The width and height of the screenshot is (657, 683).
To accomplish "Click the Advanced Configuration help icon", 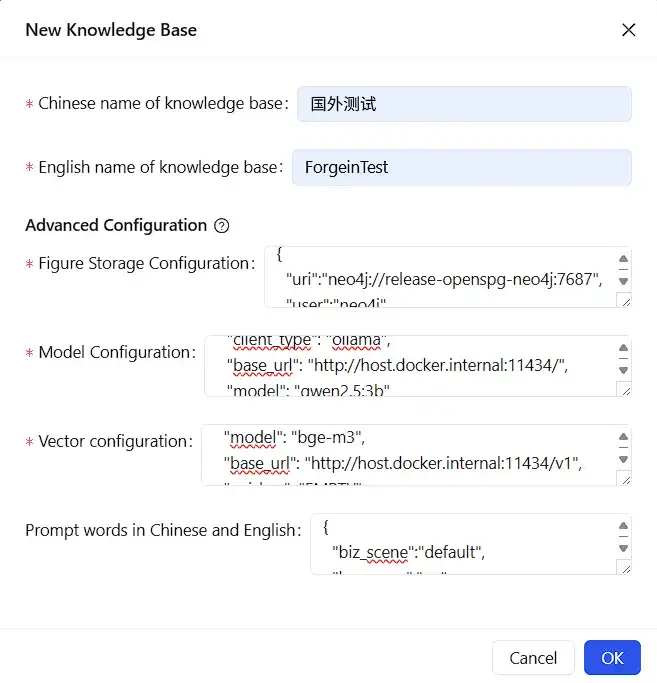I will tap(221, 226).
